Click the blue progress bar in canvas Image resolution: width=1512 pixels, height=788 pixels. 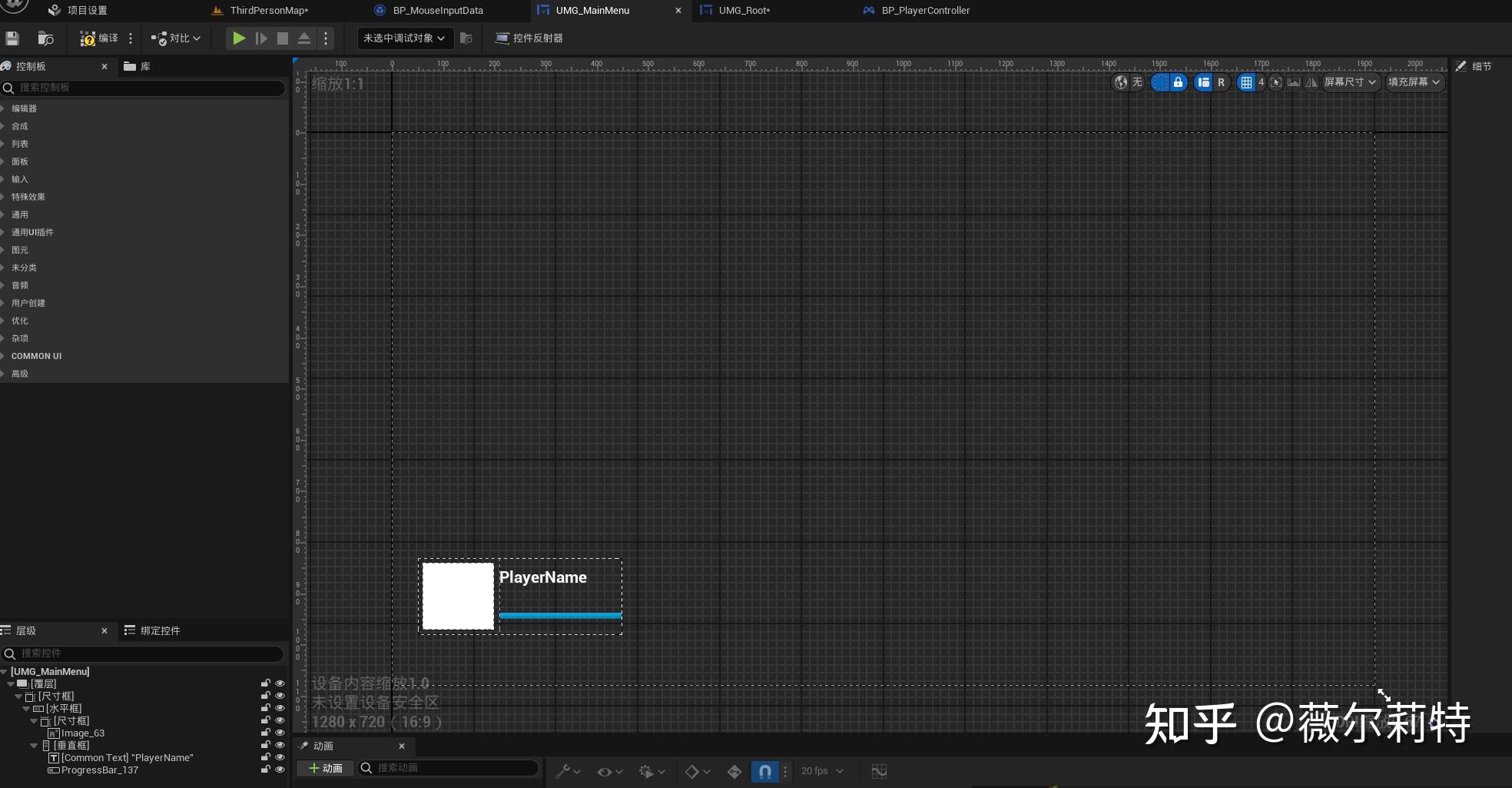coord(560,615)
